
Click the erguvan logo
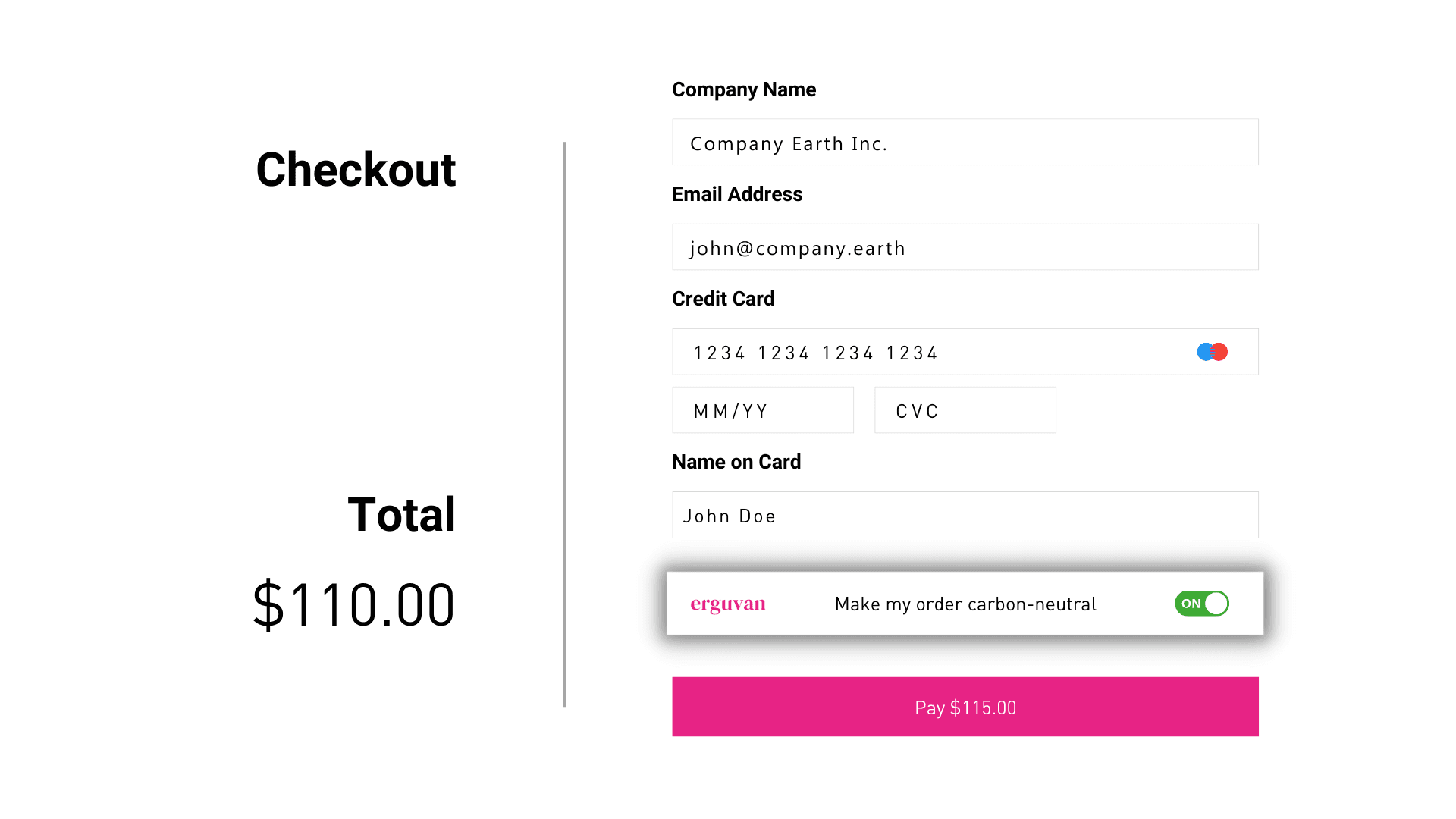[728, 604]
